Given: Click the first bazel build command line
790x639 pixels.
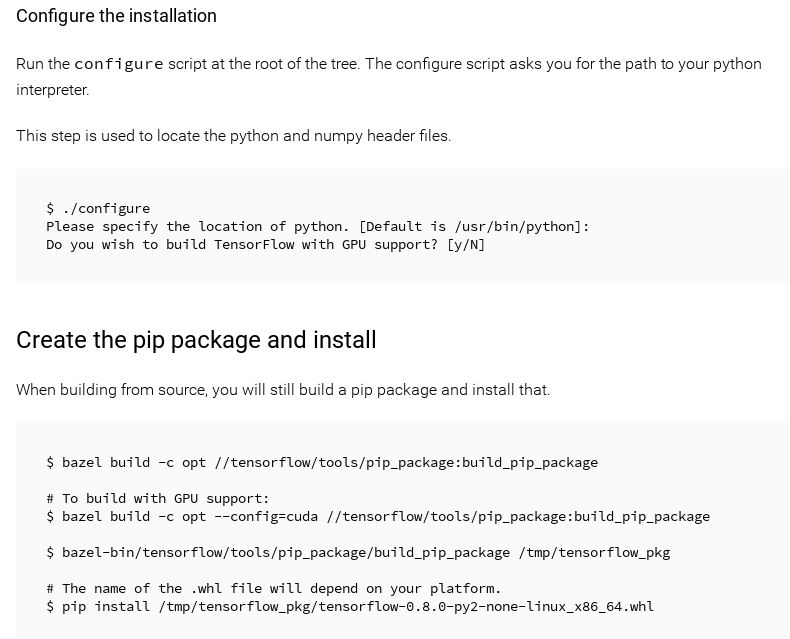Looking at the screenshot, I should [322, 463].
